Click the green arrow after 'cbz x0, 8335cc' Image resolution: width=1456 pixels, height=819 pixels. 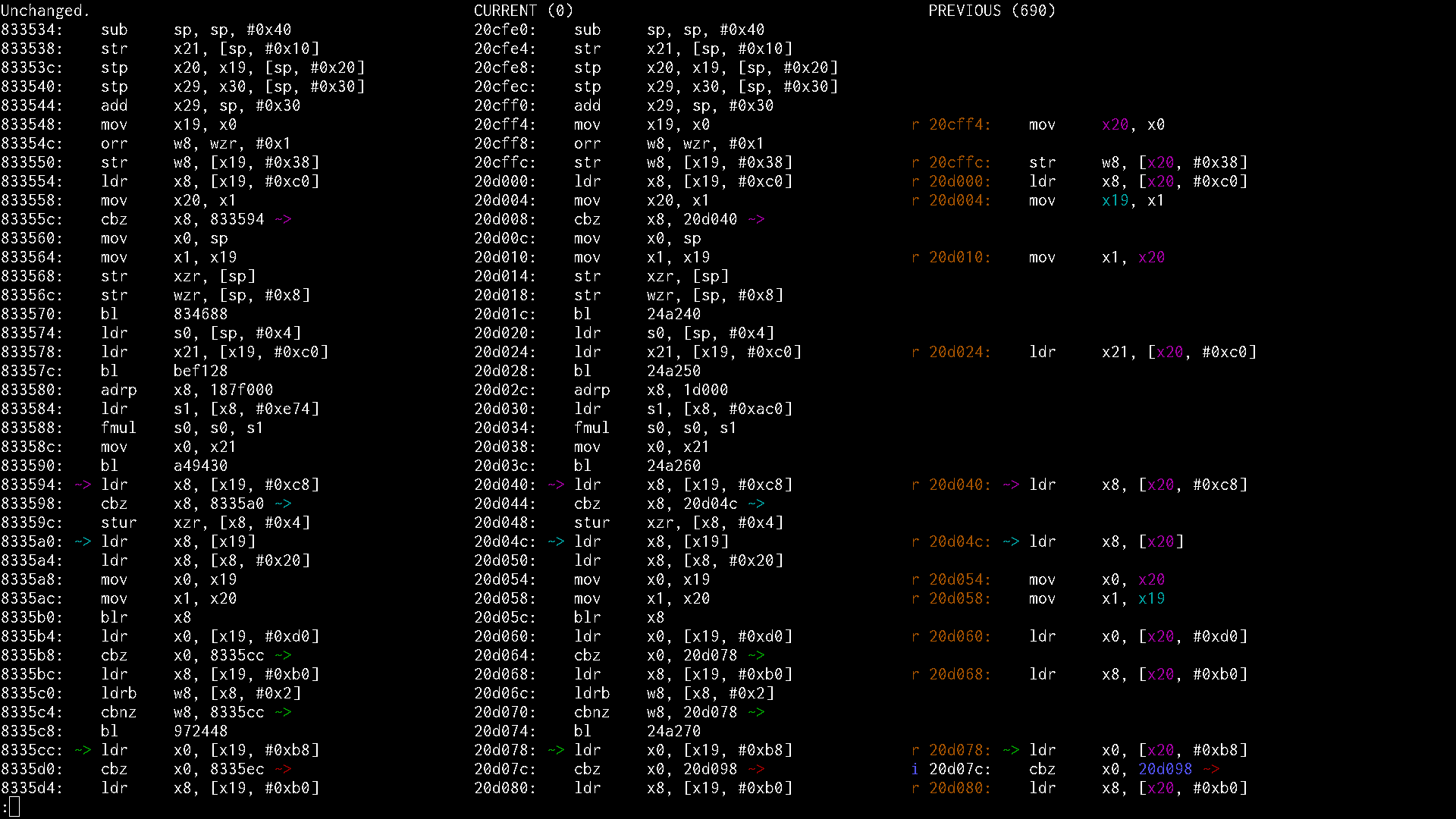283,655
